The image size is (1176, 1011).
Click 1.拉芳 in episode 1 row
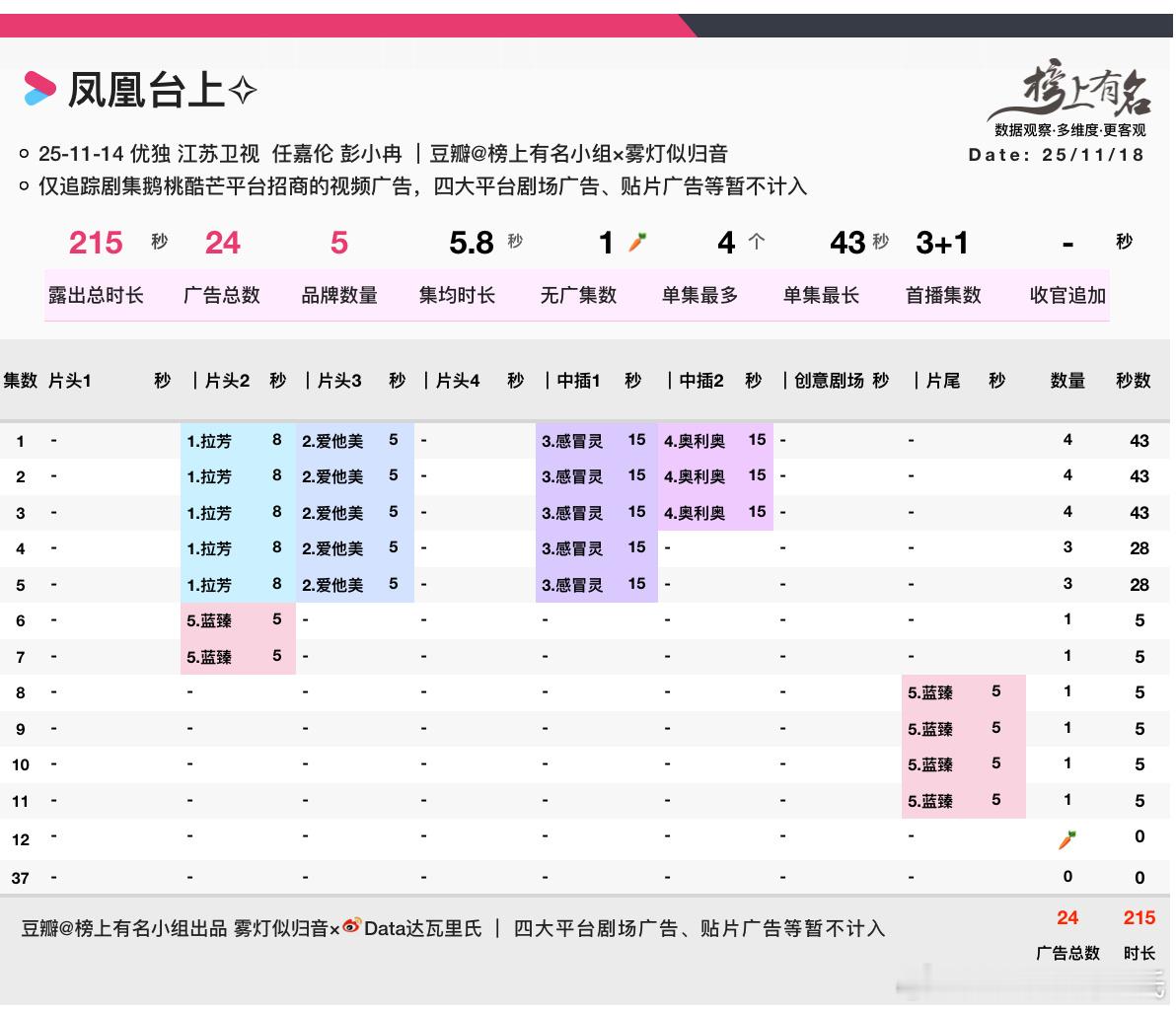coord(209,441)
